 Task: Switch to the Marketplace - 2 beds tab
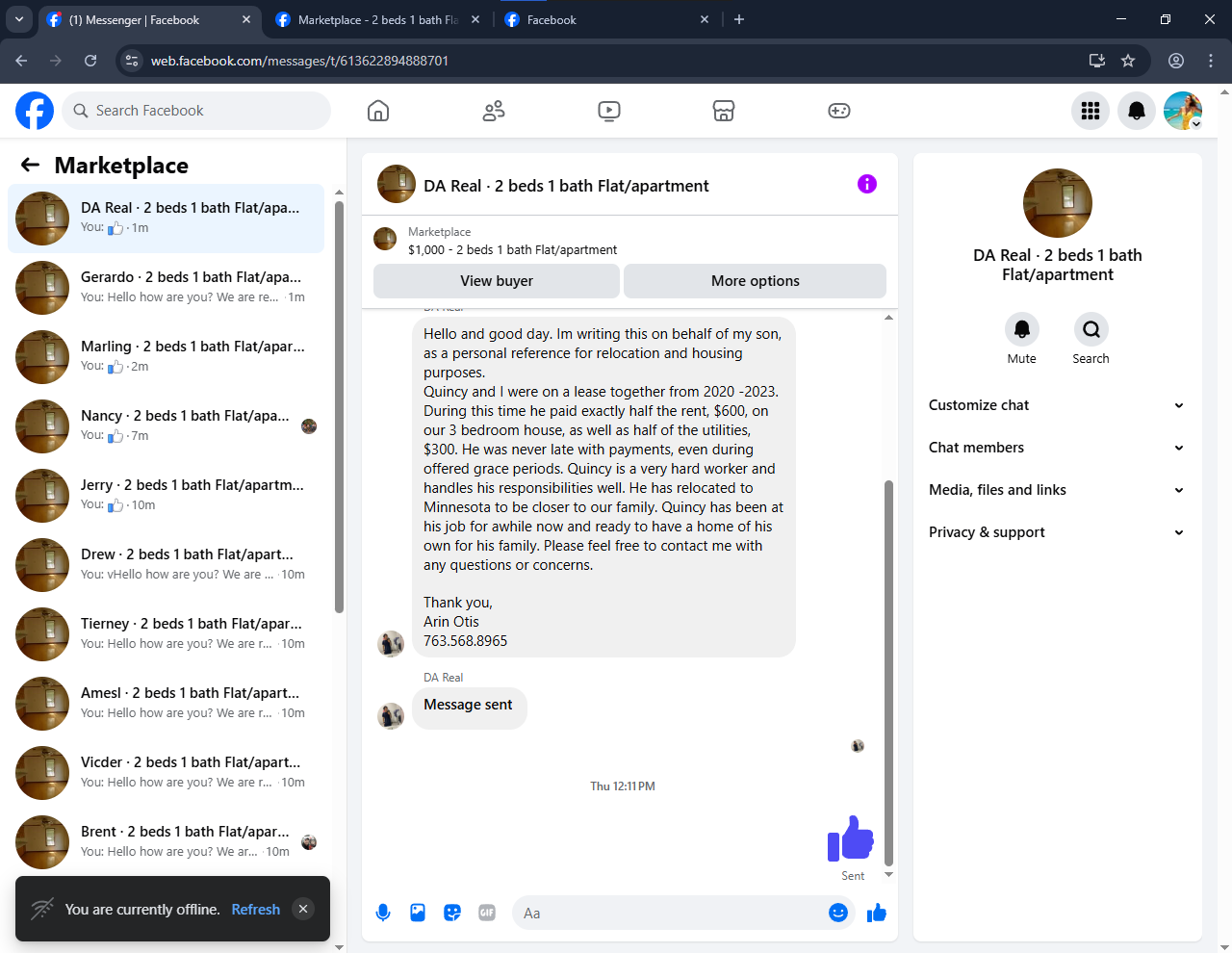tap(378, 19)
